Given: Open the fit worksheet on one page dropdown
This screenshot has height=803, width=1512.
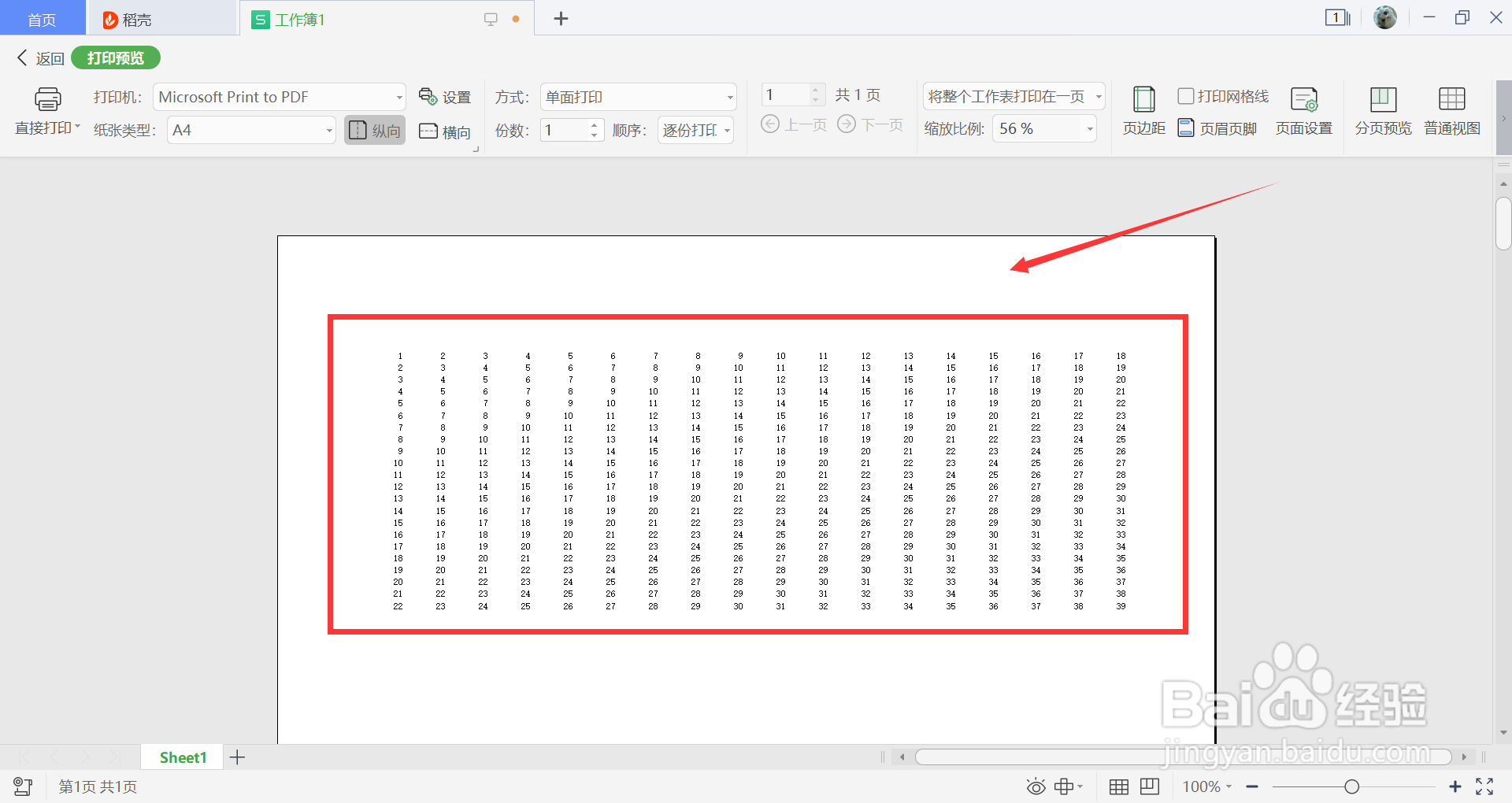Looking at the screenshot, I should click(1098, 97).
